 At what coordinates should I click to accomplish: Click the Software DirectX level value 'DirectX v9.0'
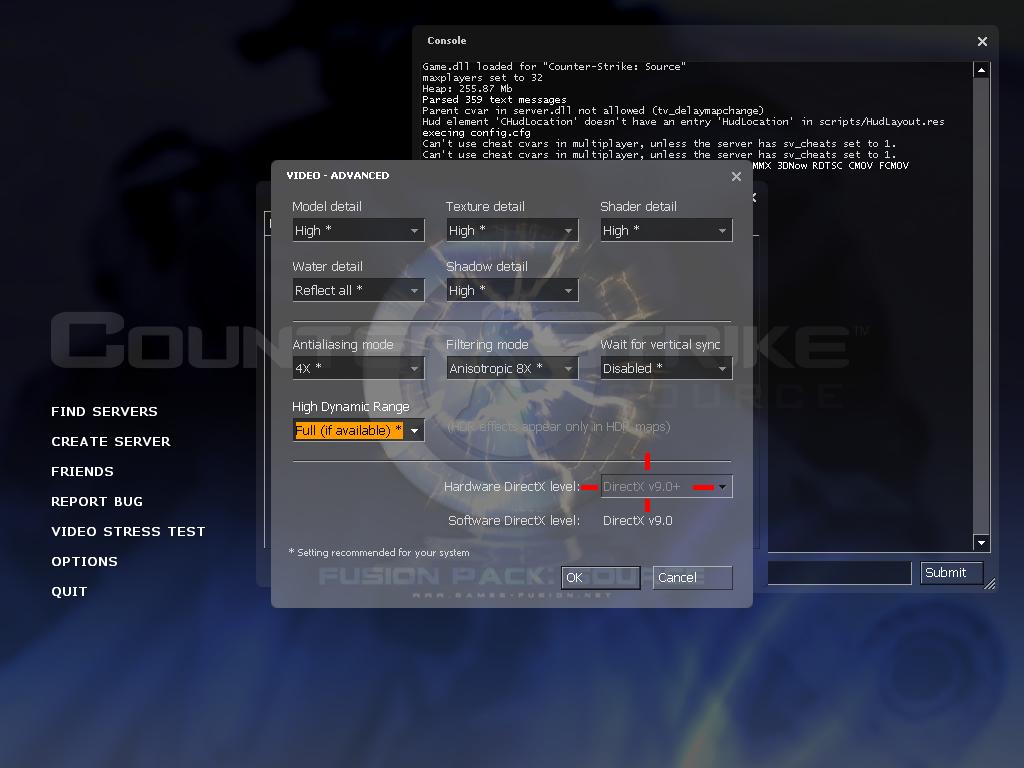tap(637, 520)
